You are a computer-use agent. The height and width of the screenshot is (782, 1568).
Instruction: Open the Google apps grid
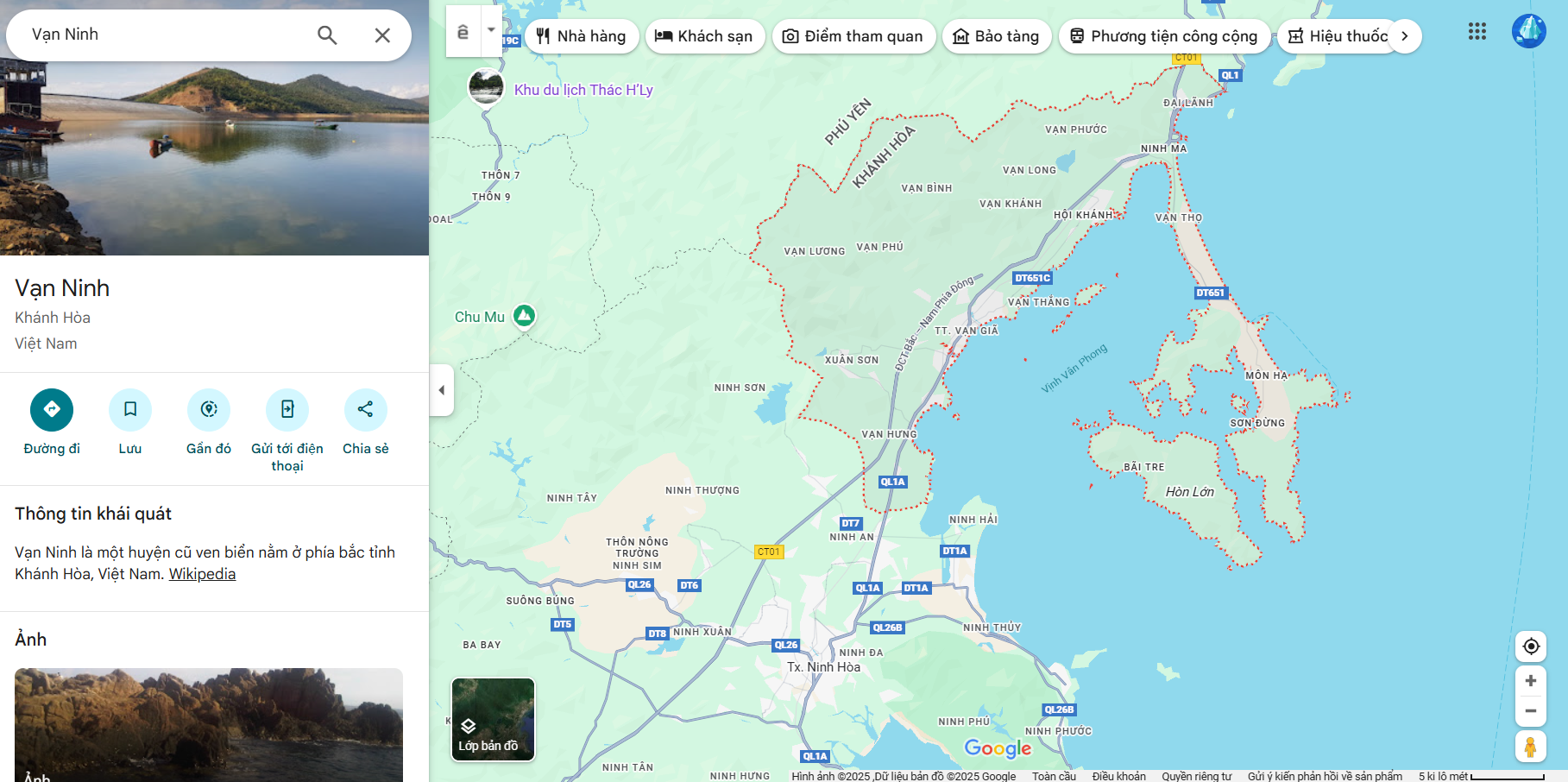pyautogui.click(x=1477, y=32)
